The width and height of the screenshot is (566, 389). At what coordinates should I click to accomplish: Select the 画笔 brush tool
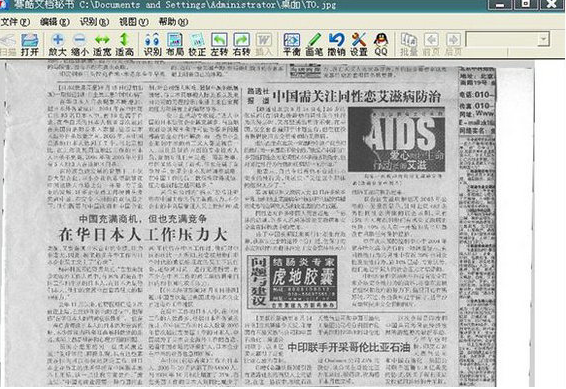[x=314, y=45]
